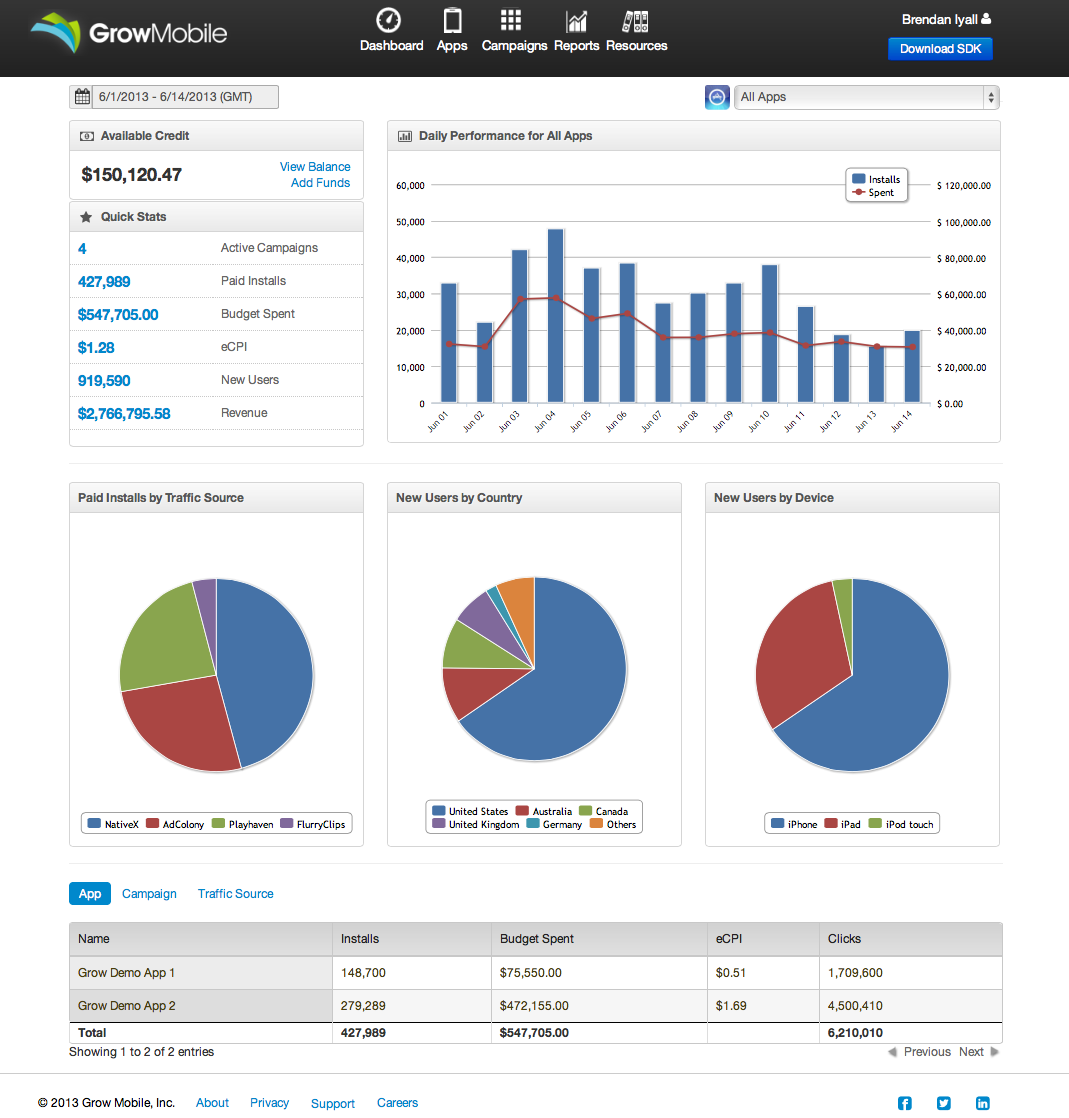Select the Grow Demo App 2 table row

[x=200, y=1005]
